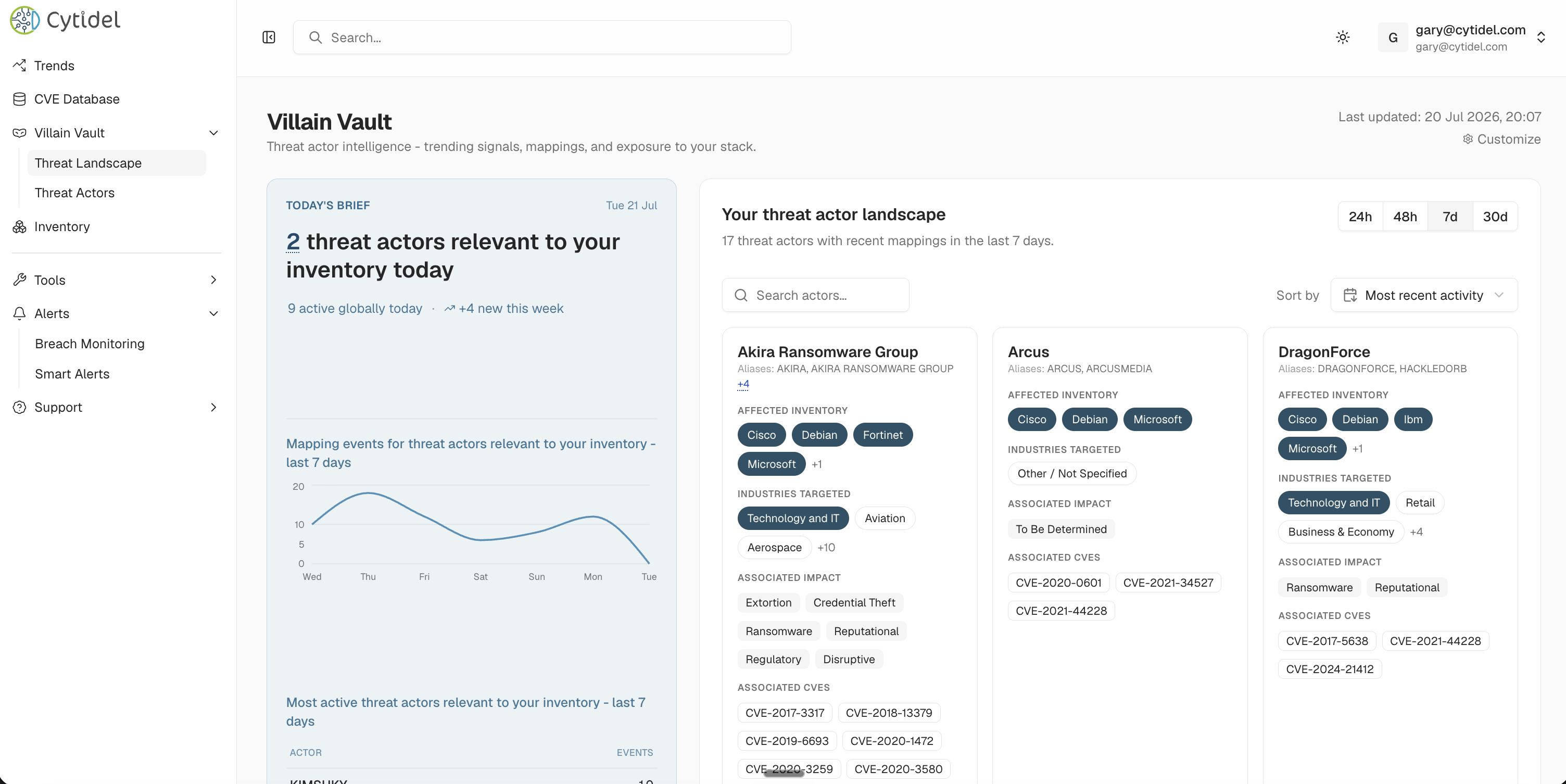The height and width of the screenshot is (784, 1566).
Task: Click the Credential Theft impact tag
Action: click(x=854, y=602)
